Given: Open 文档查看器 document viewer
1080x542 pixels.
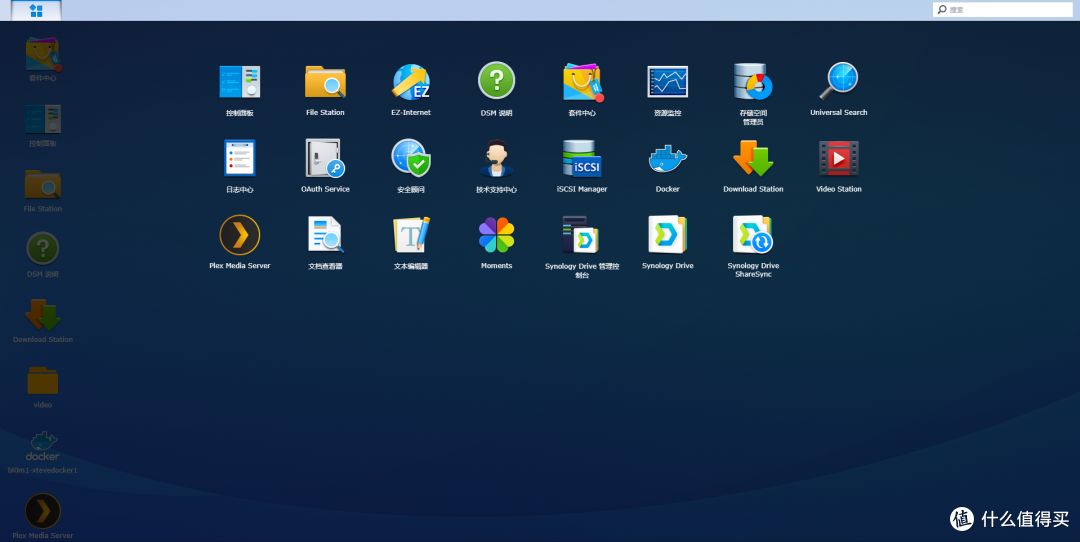Looking at the screenshot, I should 325,235.
